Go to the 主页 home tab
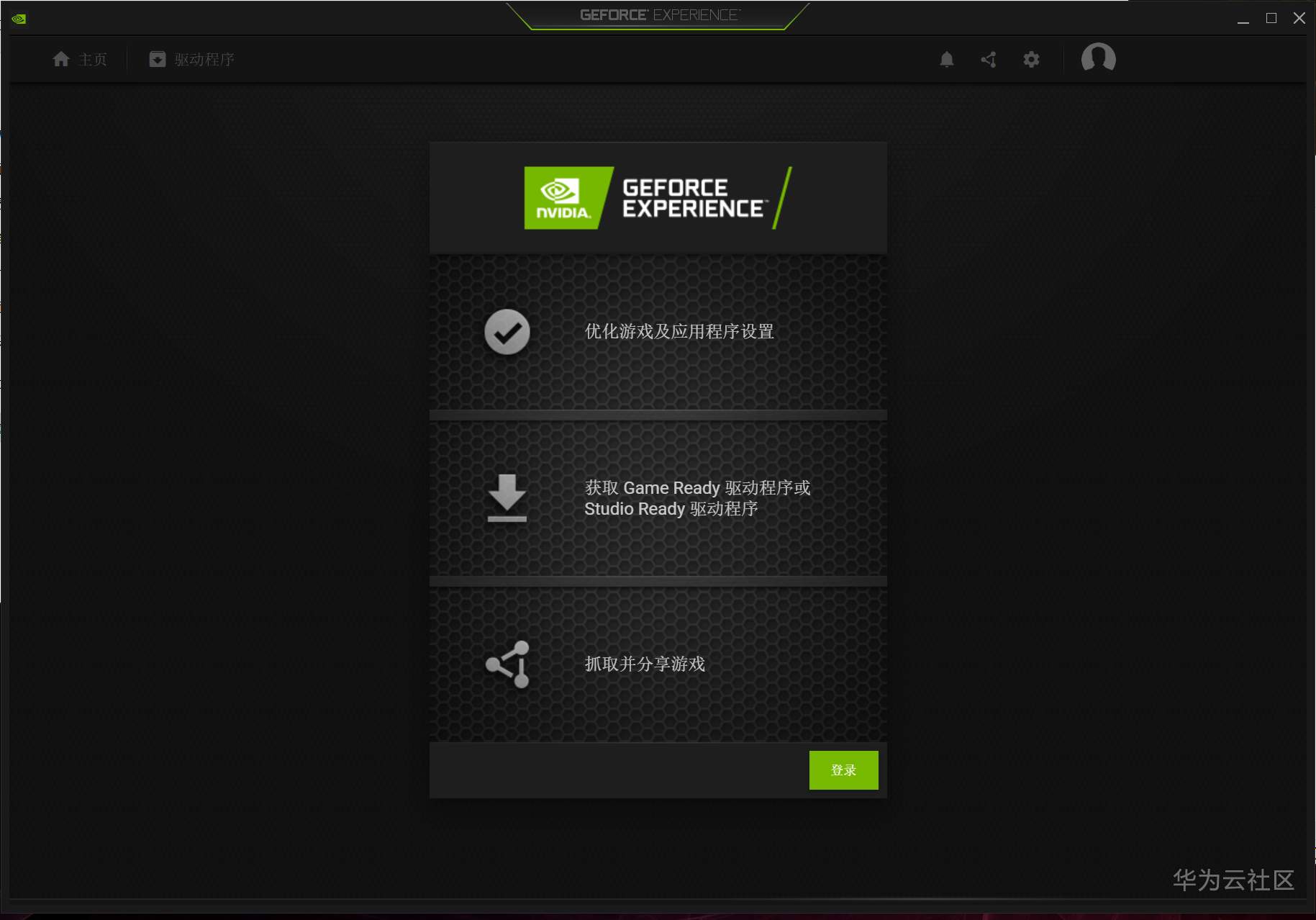Image resolution: width=1316 pixels, height=920 pixels. [x=80, y=59]
